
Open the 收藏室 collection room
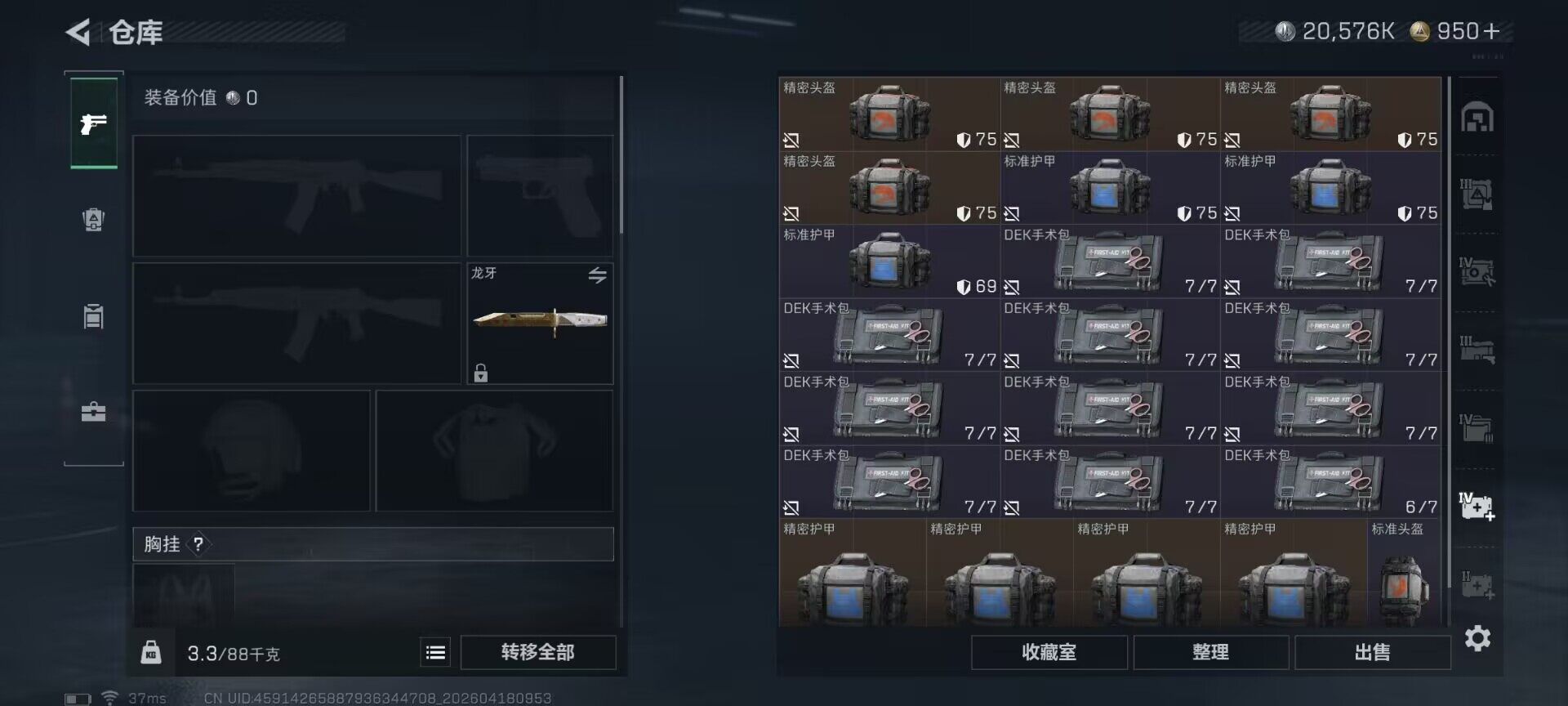(x=1049, y=652)
